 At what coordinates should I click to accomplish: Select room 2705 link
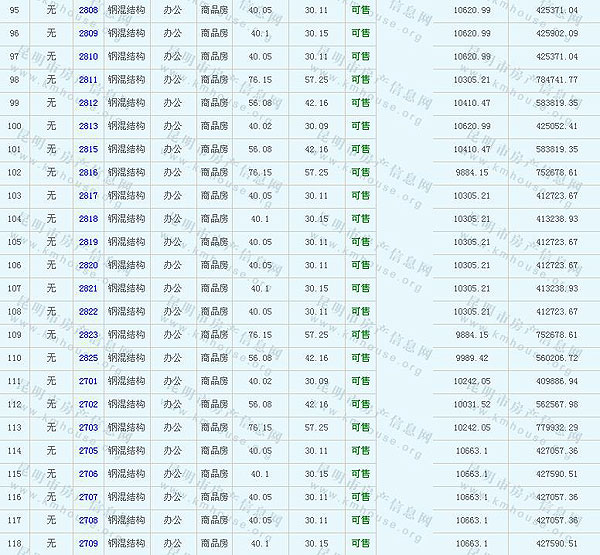[88, 451]
